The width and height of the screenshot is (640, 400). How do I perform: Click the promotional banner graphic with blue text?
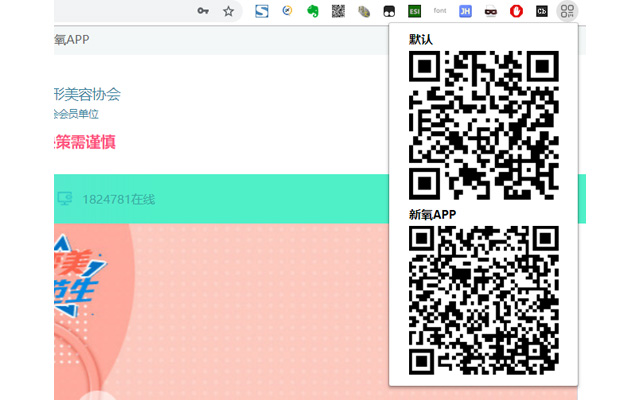pyautogui.click(x=80, y=277)
